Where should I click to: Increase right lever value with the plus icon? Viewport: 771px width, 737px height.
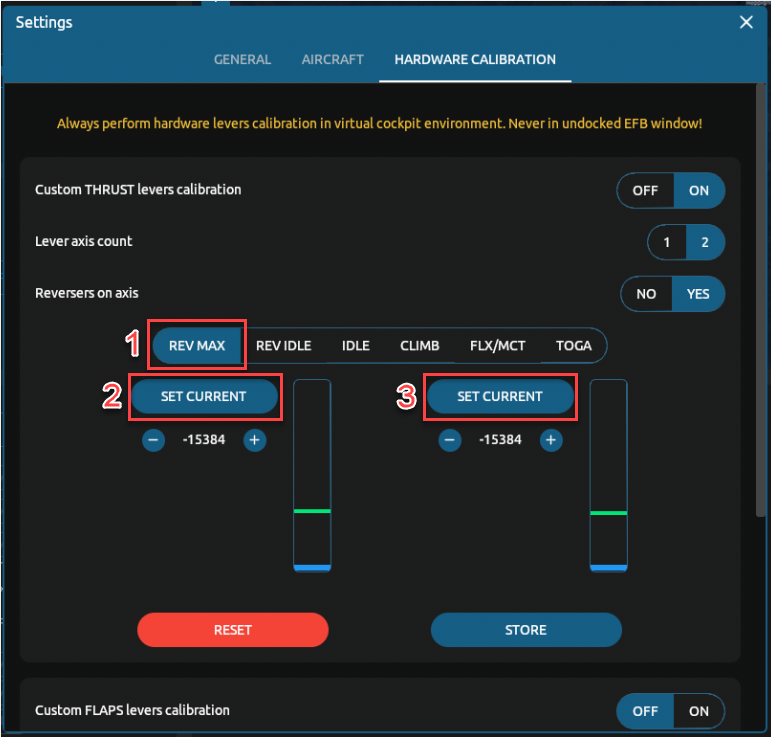click(551, 440)
